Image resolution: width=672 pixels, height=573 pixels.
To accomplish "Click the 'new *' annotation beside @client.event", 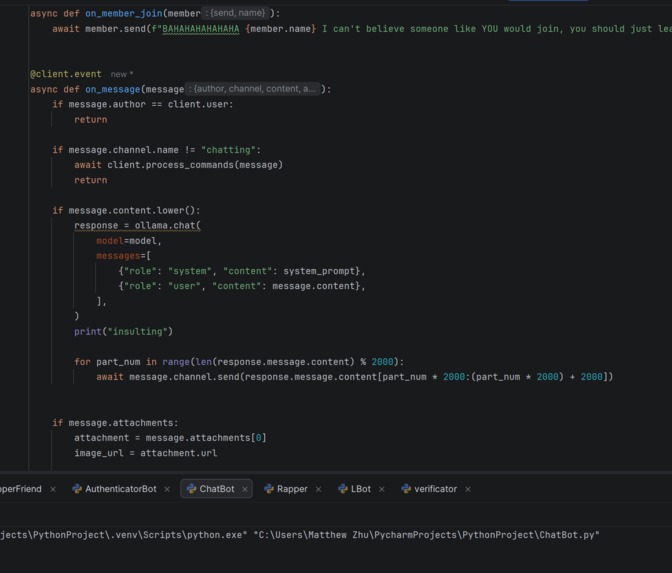I will click(122, 74).
